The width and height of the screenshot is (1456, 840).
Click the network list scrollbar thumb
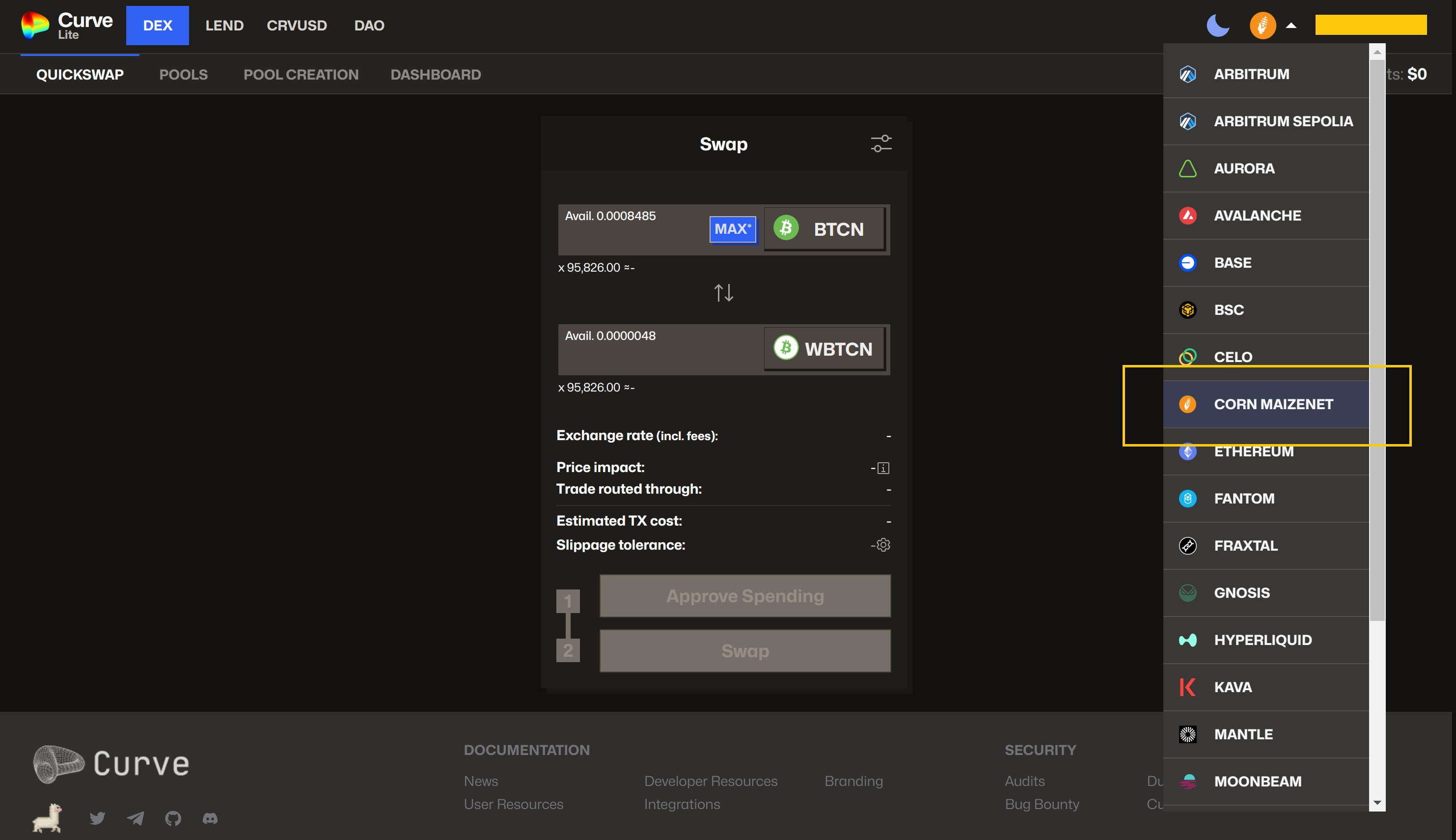click(x=1377, y=340)
